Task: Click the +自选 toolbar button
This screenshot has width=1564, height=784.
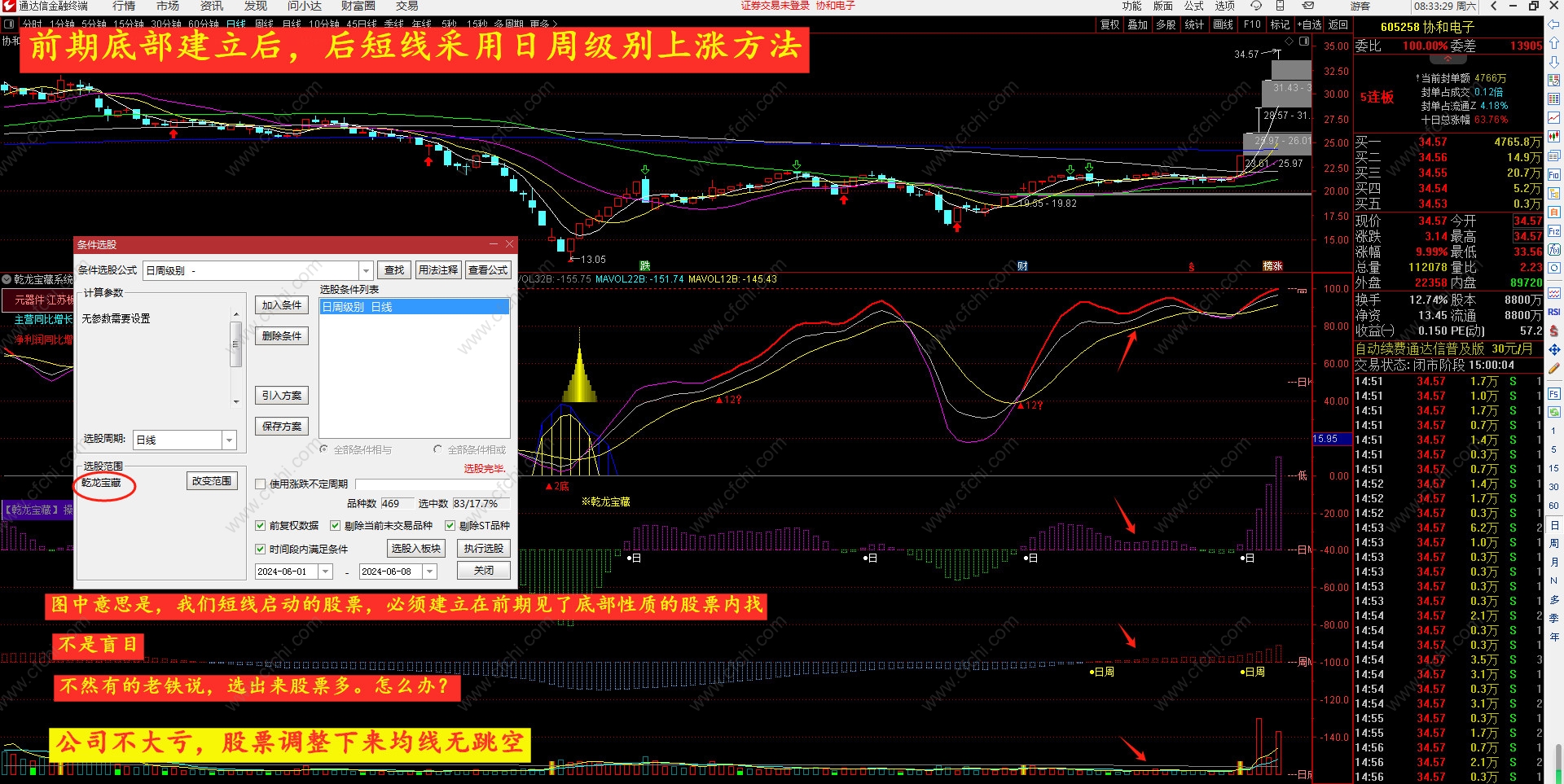Action: [x=1310, y=24]
